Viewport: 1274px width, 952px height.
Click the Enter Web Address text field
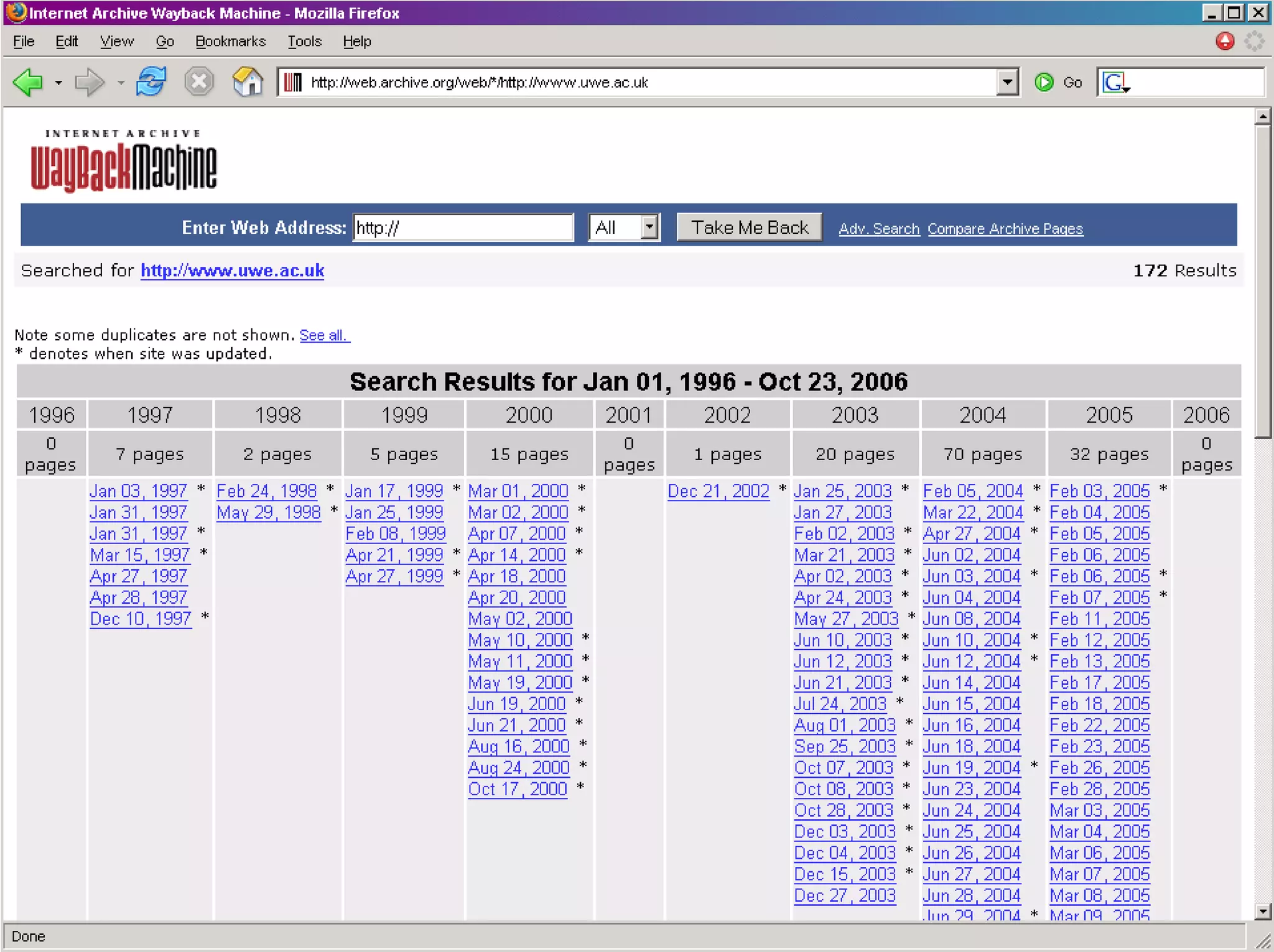(x=463, y=228)
